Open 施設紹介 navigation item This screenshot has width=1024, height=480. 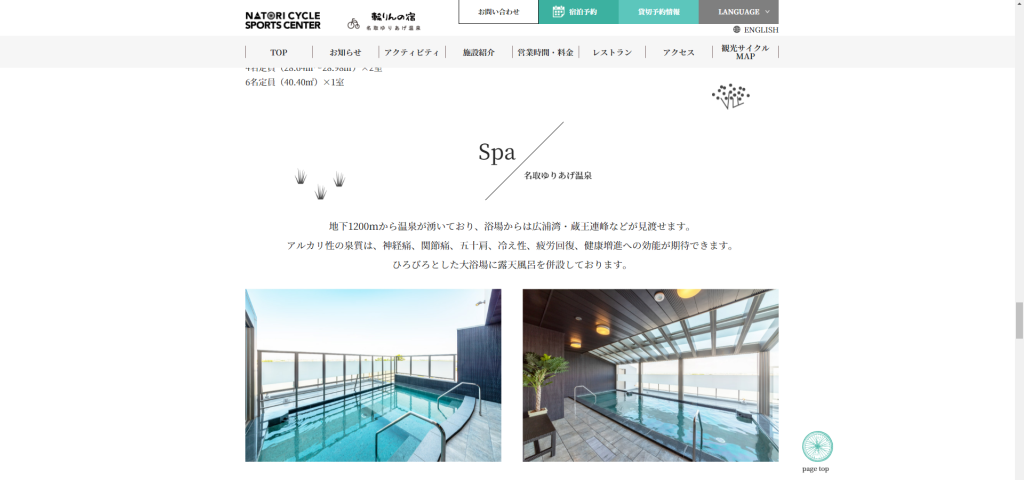point(479,52)
